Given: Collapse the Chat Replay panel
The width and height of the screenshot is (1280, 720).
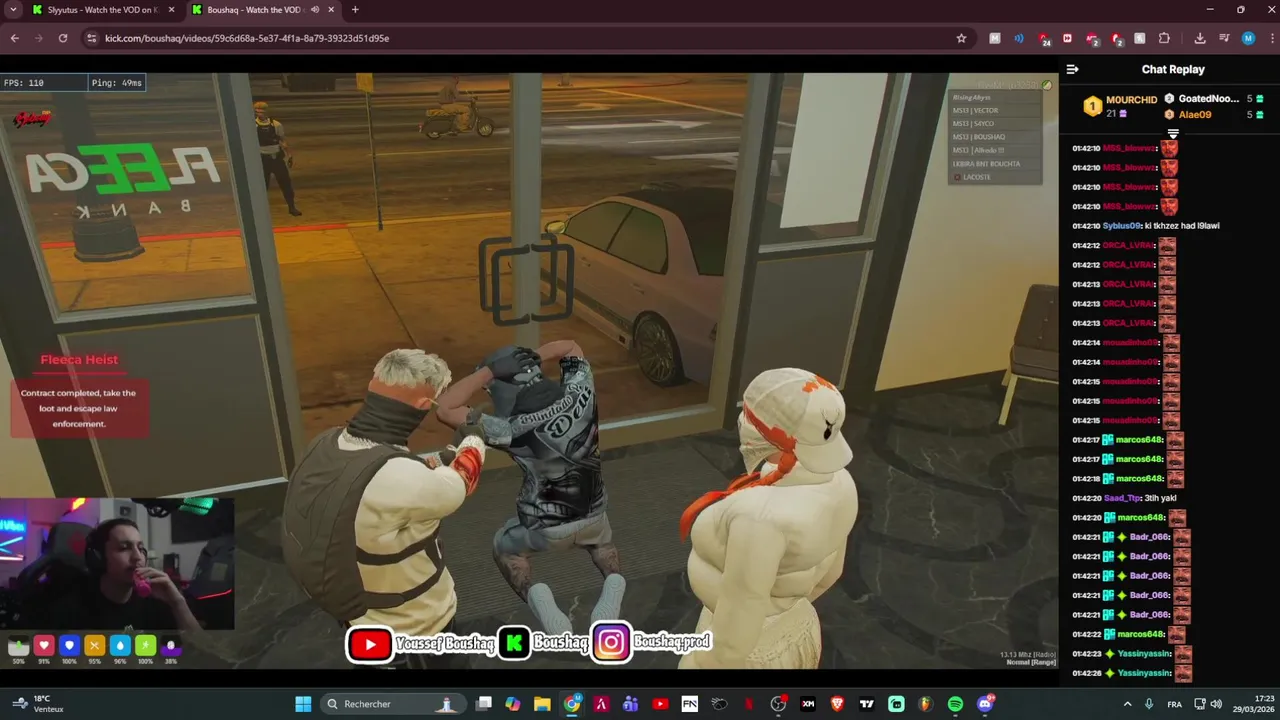Looking at the screenshot, I should point(1072,69).
